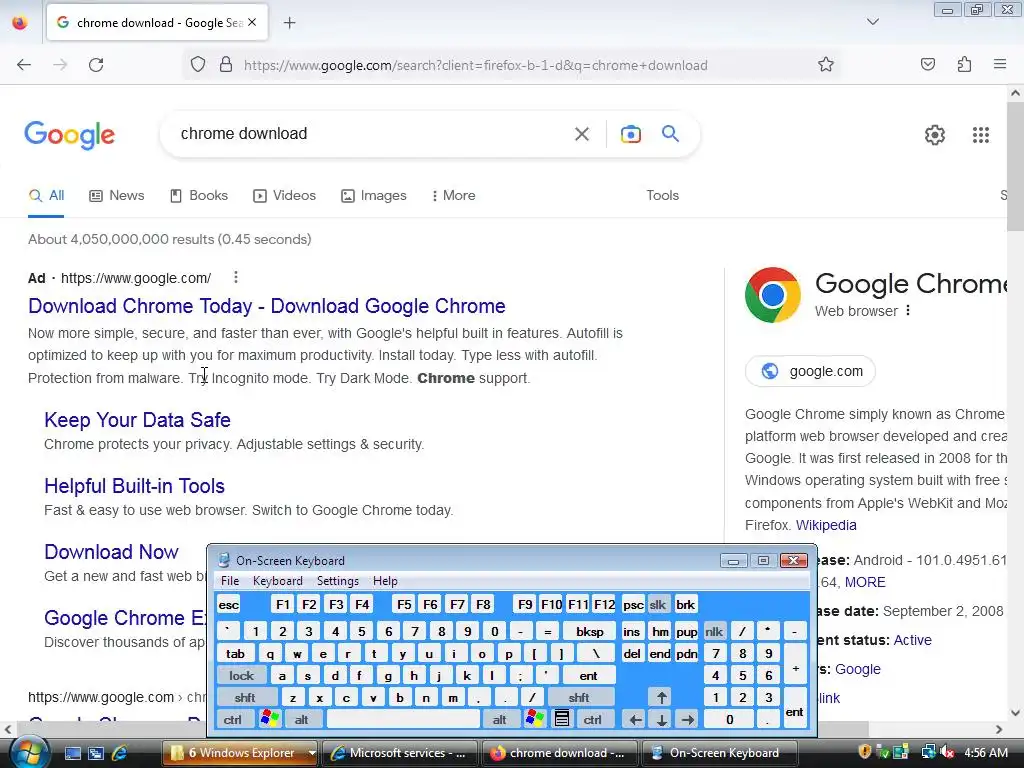Open the Google apps grid icon
Viewport: 1024px width, 768px height.
click(x=980, y=135)
